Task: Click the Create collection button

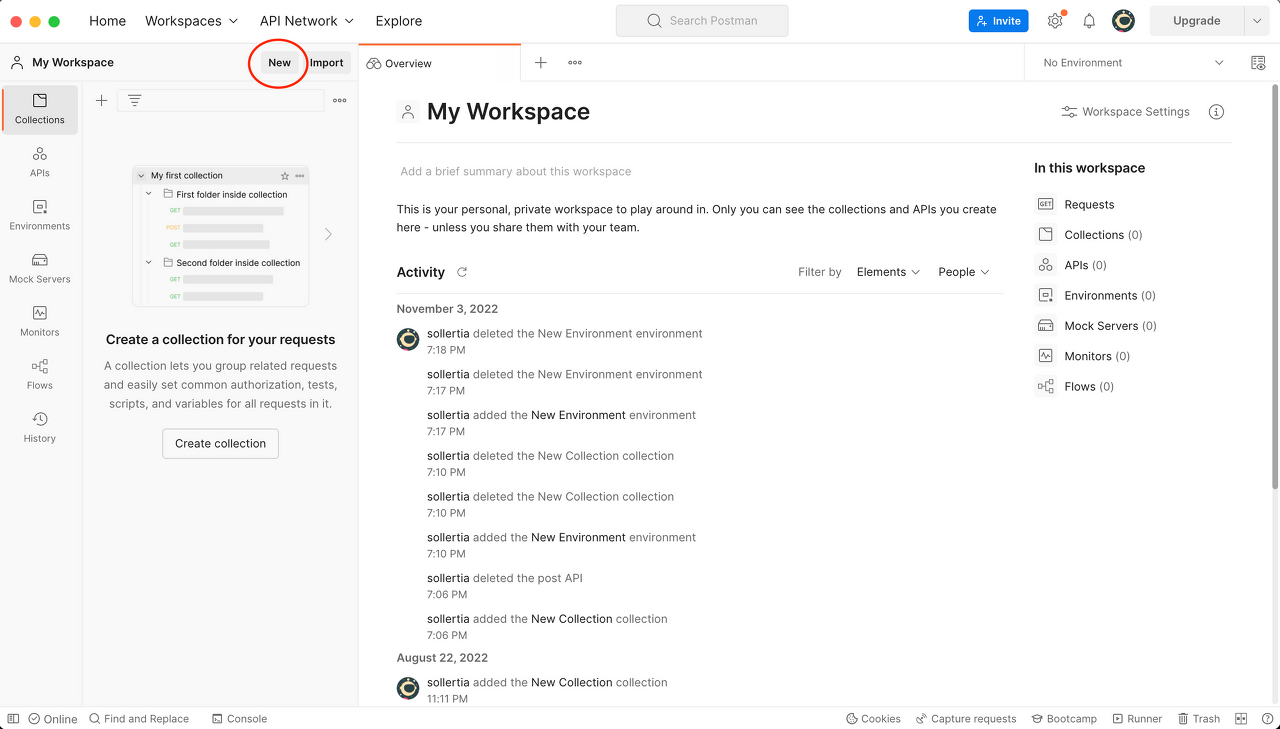Action: click(220, 443)
